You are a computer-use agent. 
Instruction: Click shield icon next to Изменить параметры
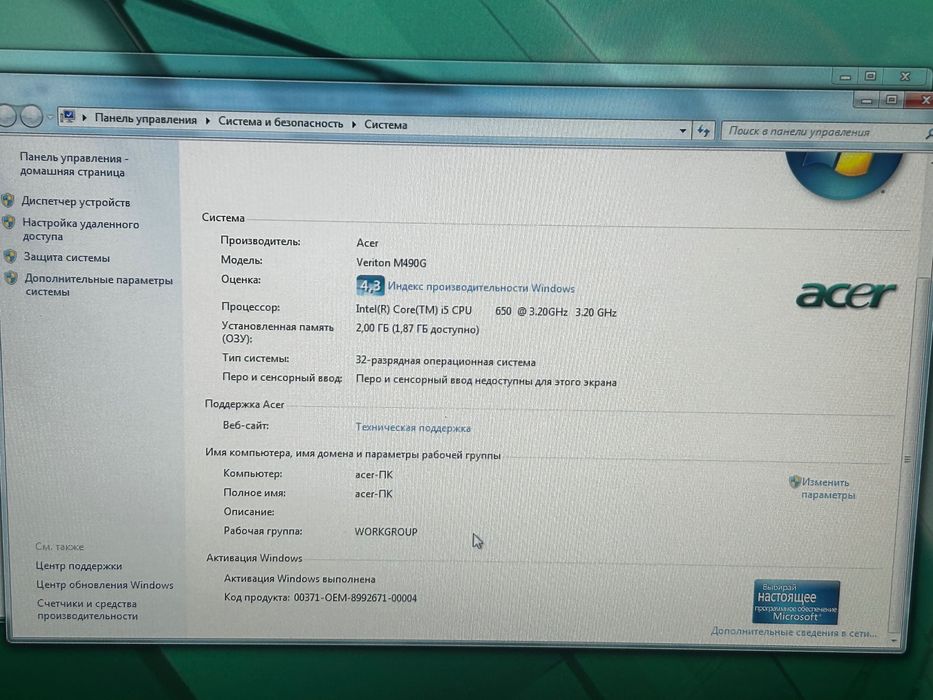pos(794,481)
